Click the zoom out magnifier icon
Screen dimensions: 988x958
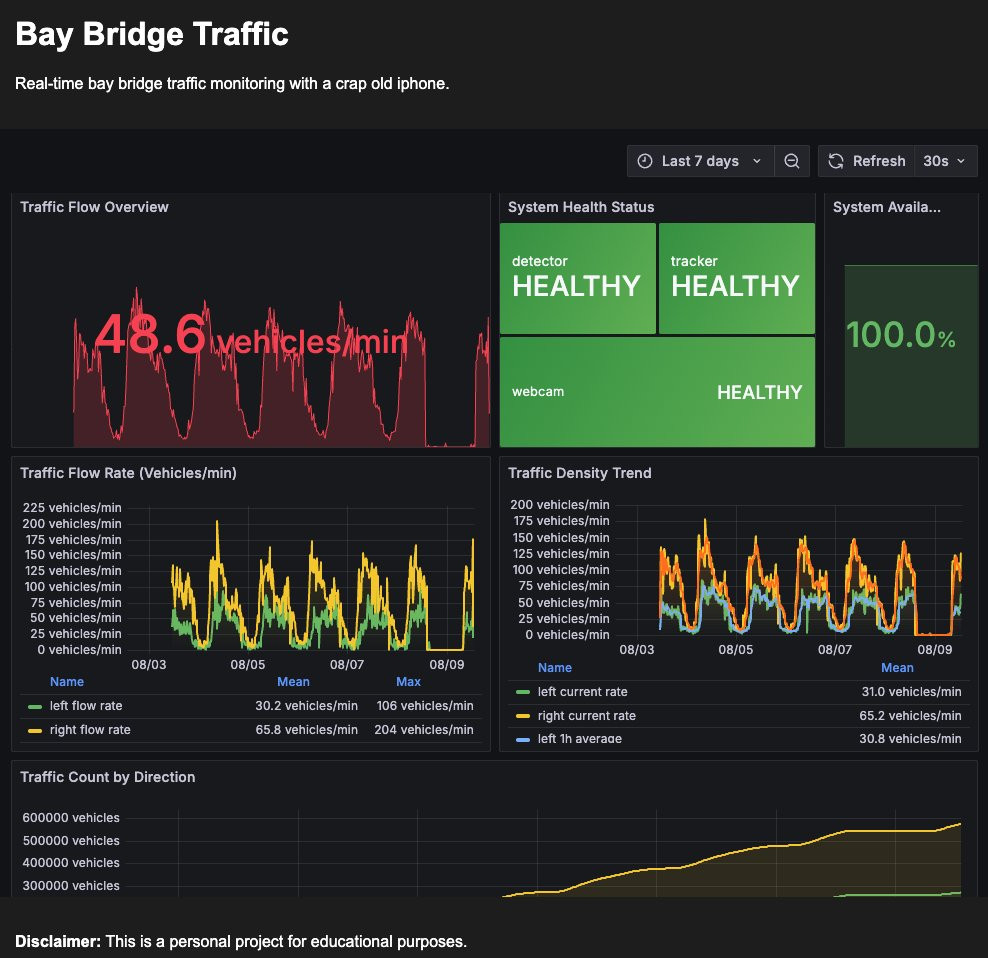[x=791, y=161]
